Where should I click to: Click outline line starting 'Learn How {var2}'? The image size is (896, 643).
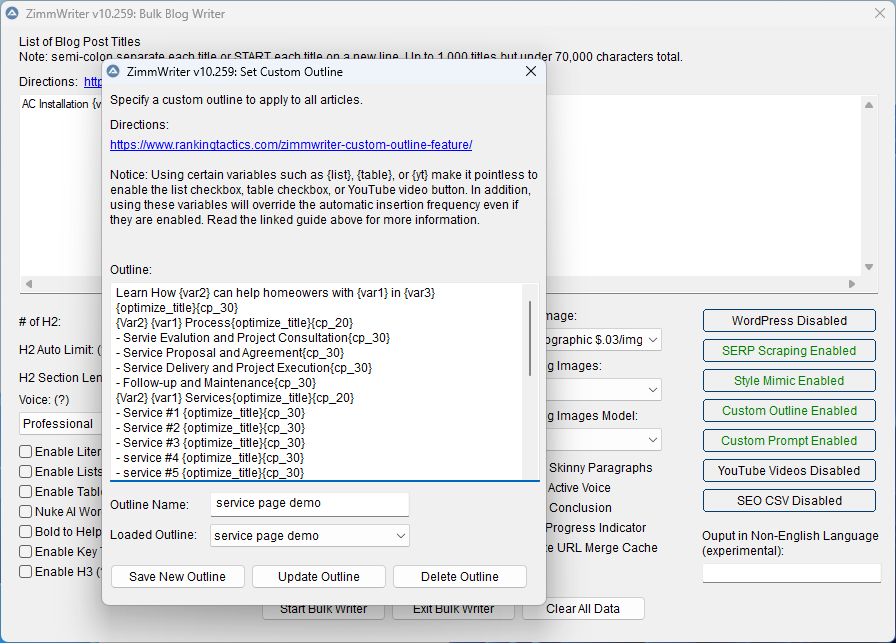click(275, 293)
